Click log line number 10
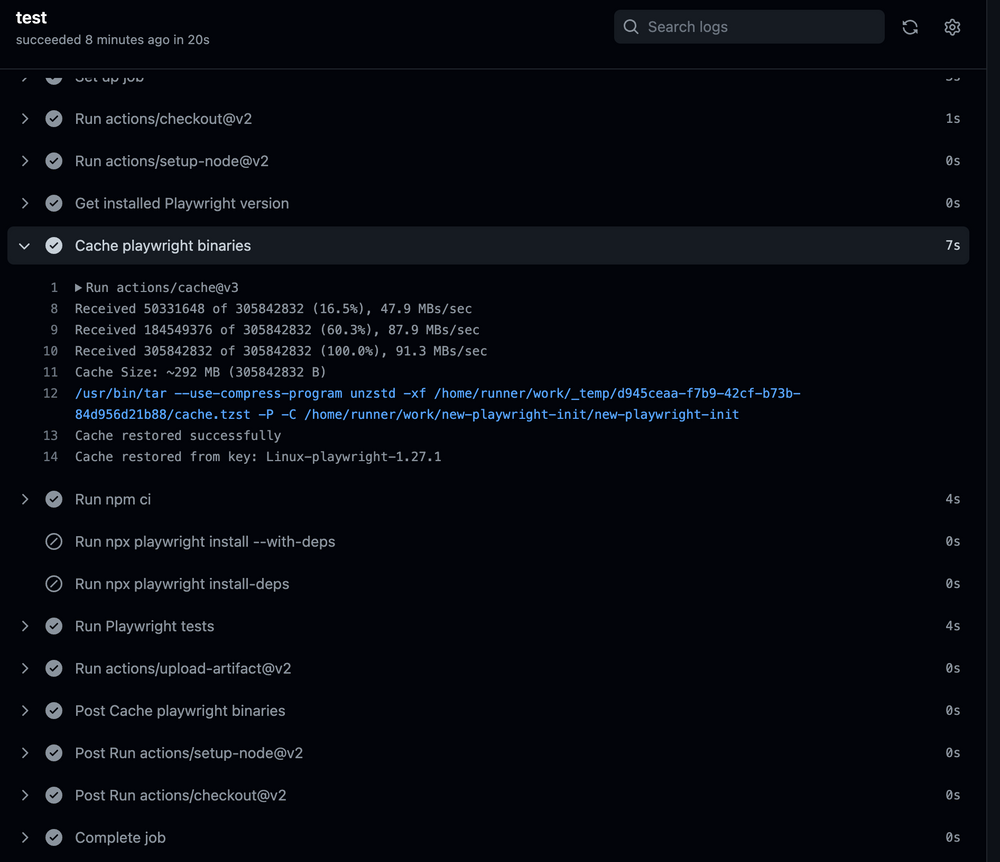 (50, 351)
